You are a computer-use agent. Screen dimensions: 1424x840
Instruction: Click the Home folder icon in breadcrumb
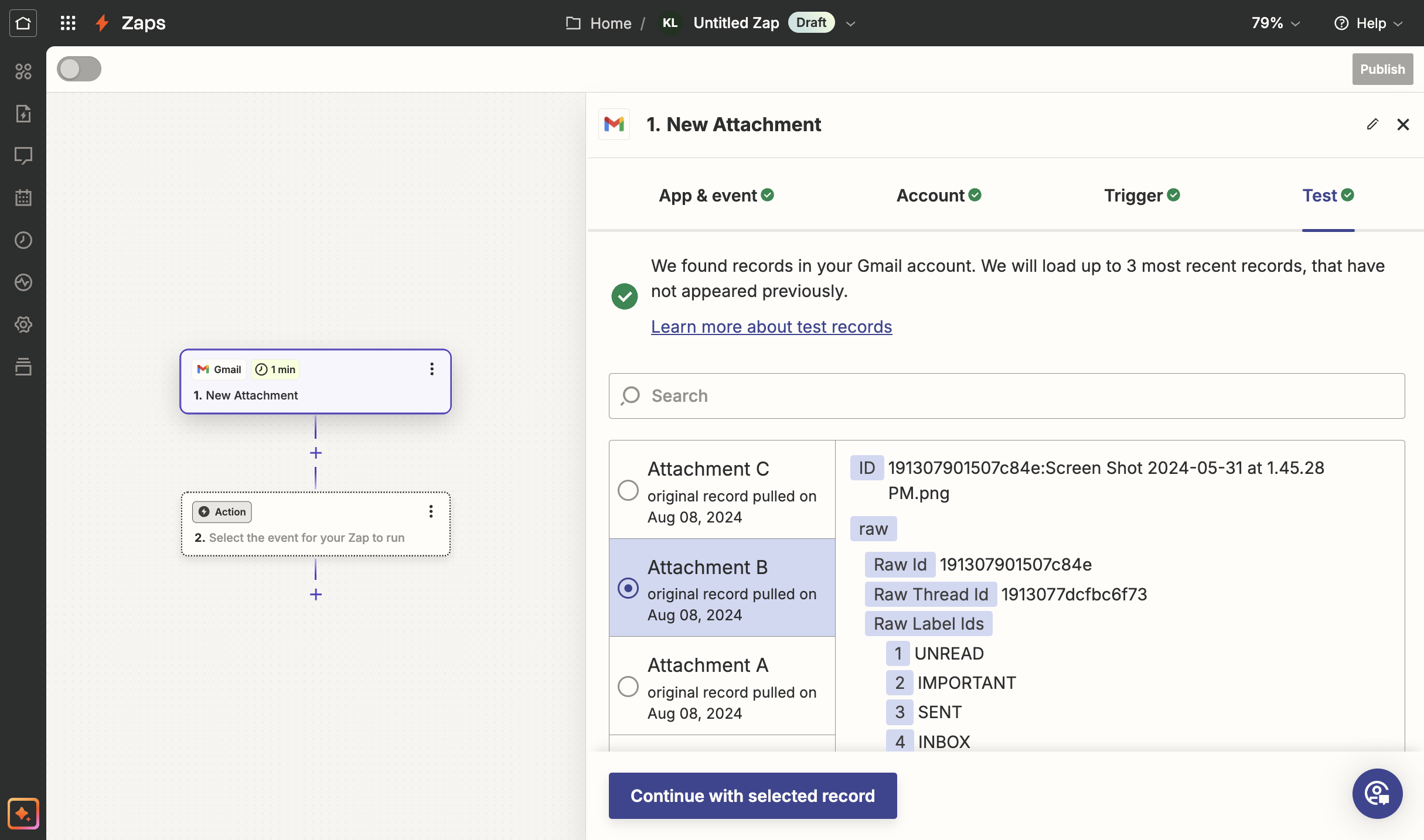pos(573,23)
